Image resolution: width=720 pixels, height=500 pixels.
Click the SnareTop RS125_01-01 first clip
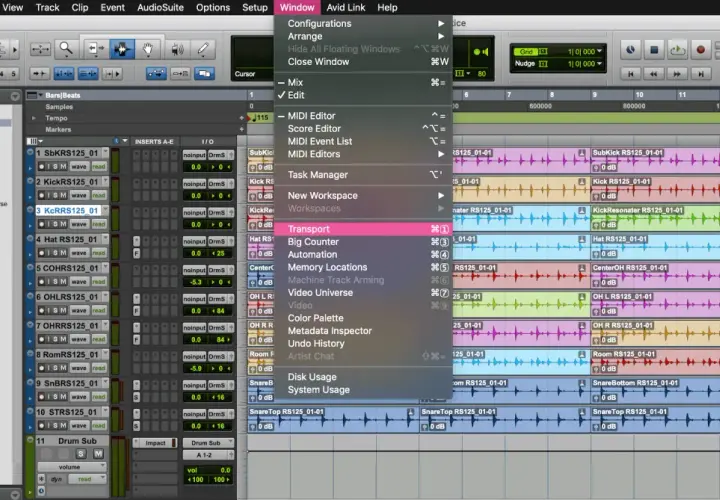click(x=332, y=419)
